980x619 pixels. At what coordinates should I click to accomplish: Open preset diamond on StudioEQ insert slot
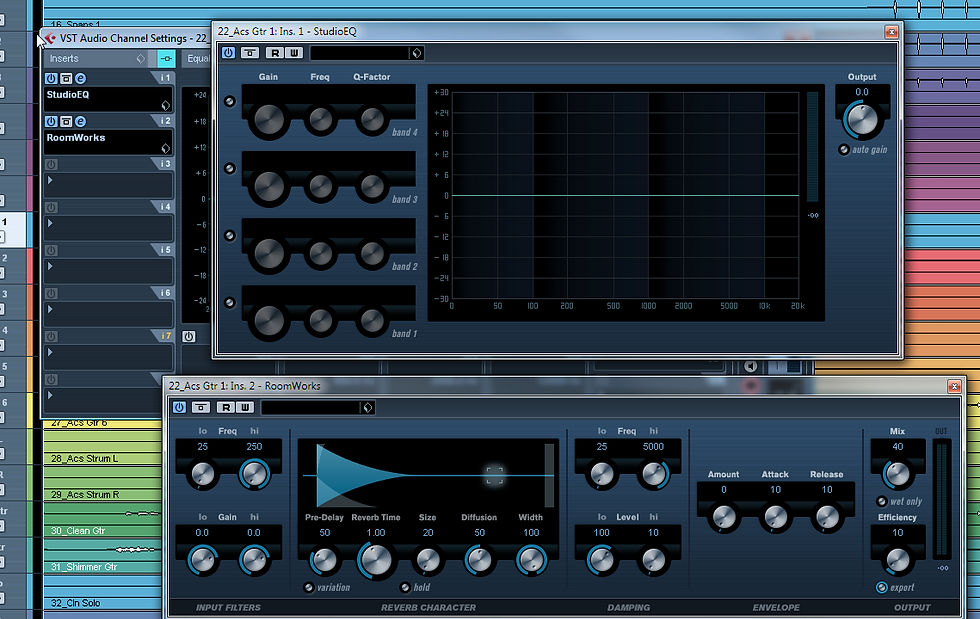(x=166, y=105)
